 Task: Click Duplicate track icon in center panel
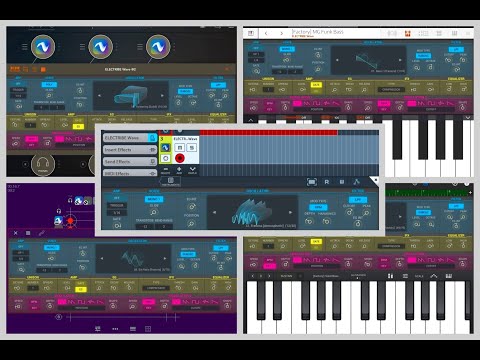pyautogui.click(x=192, y=171)
